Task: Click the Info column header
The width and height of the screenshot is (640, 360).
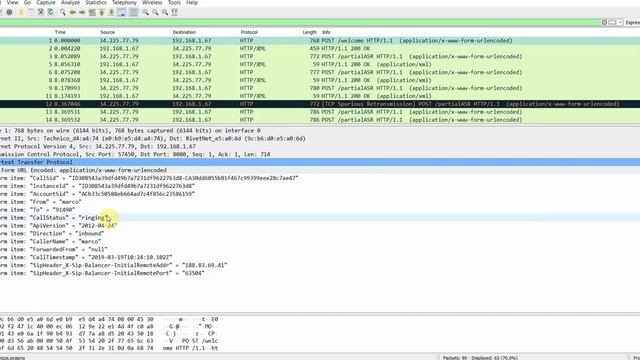Action: (x=326, y=32)
